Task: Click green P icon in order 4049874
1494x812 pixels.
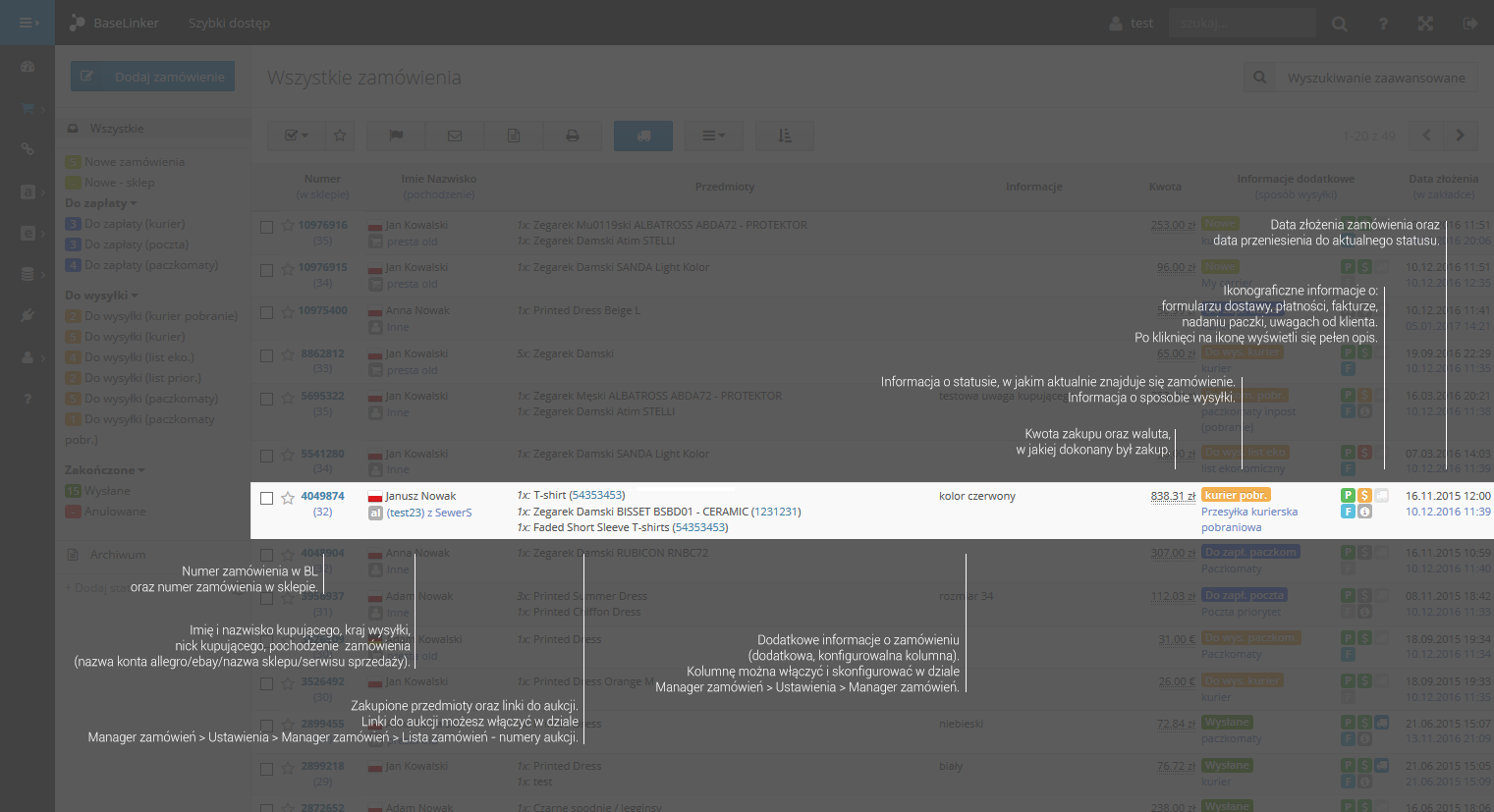Action: click(x=1348, y=496)
